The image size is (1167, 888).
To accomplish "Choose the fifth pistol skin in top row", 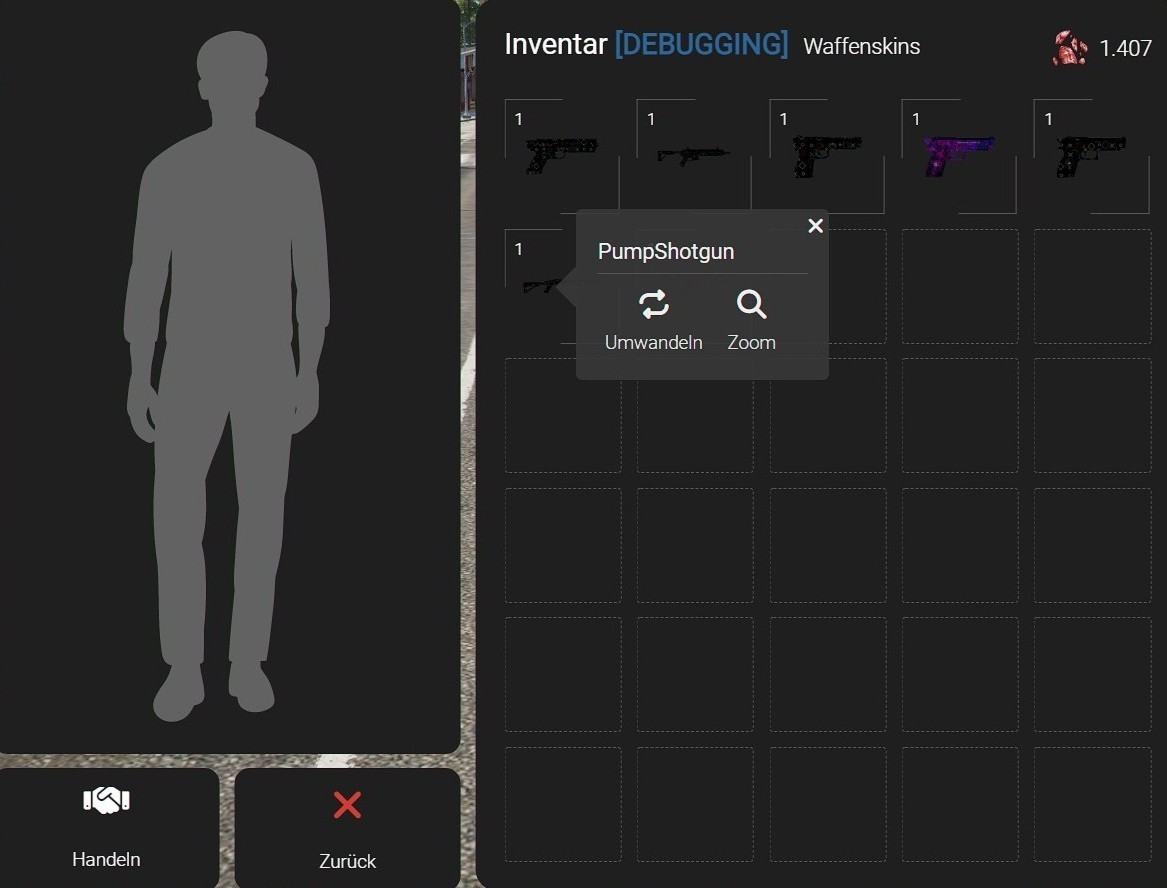I will (x=1090, y=156).
